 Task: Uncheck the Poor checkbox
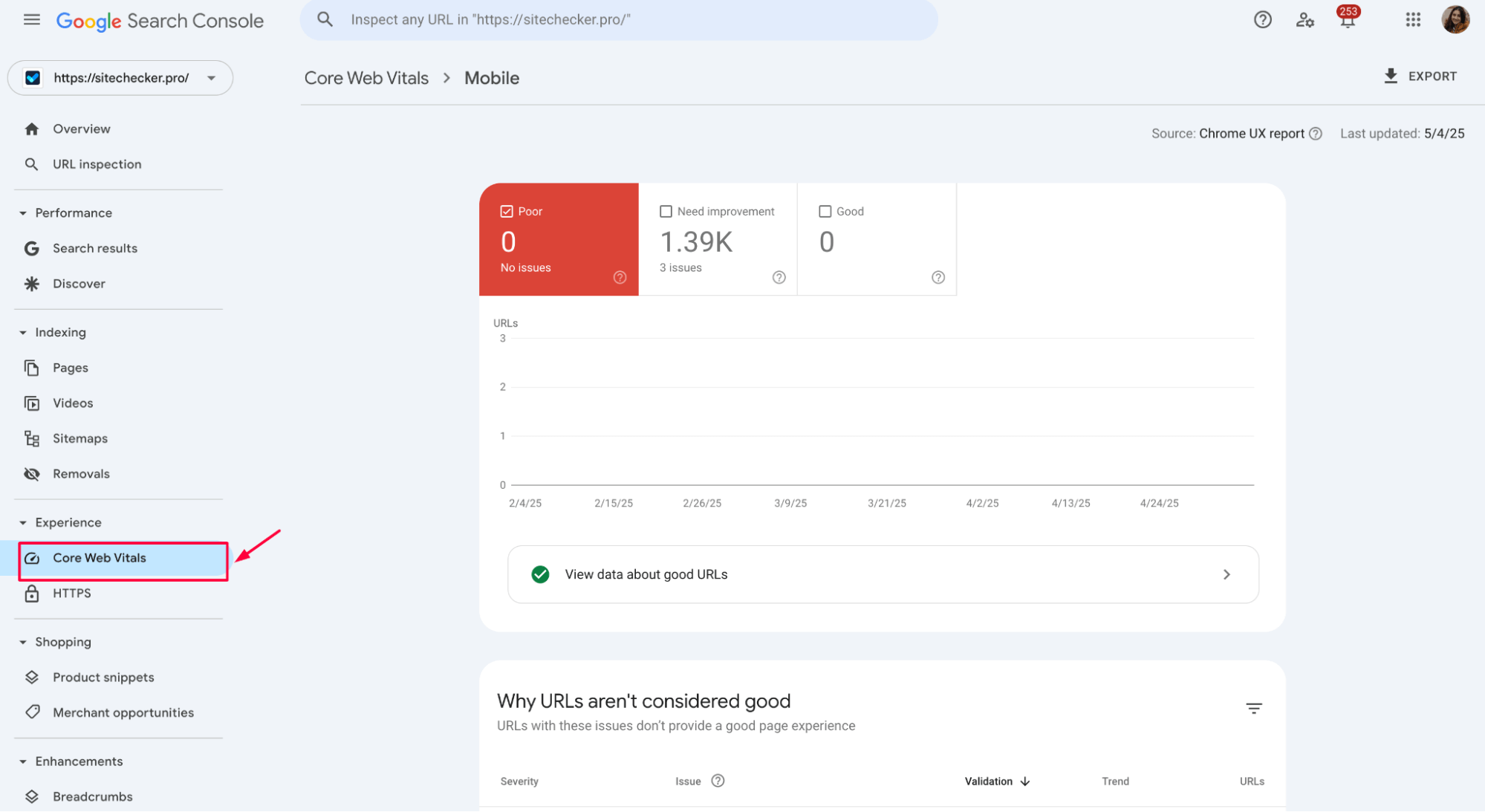[507, 212]
